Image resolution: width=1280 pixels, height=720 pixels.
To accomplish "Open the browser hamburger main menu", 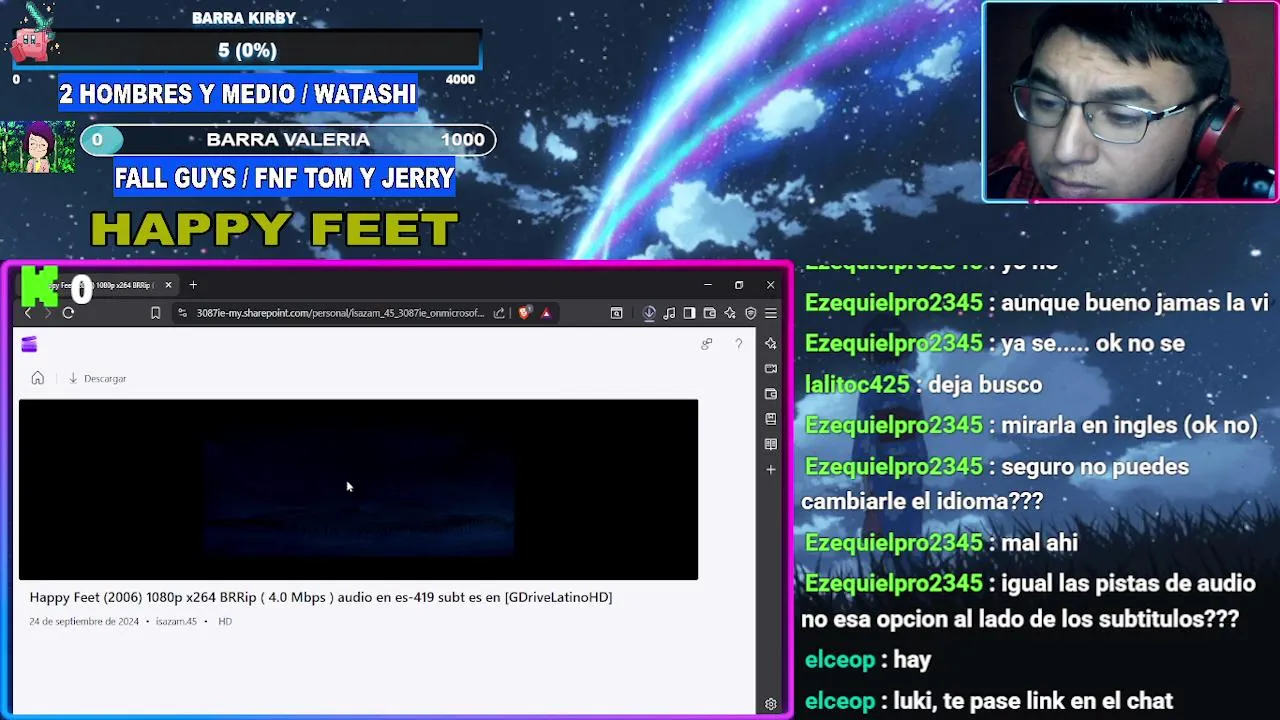I will coord(770,313).
